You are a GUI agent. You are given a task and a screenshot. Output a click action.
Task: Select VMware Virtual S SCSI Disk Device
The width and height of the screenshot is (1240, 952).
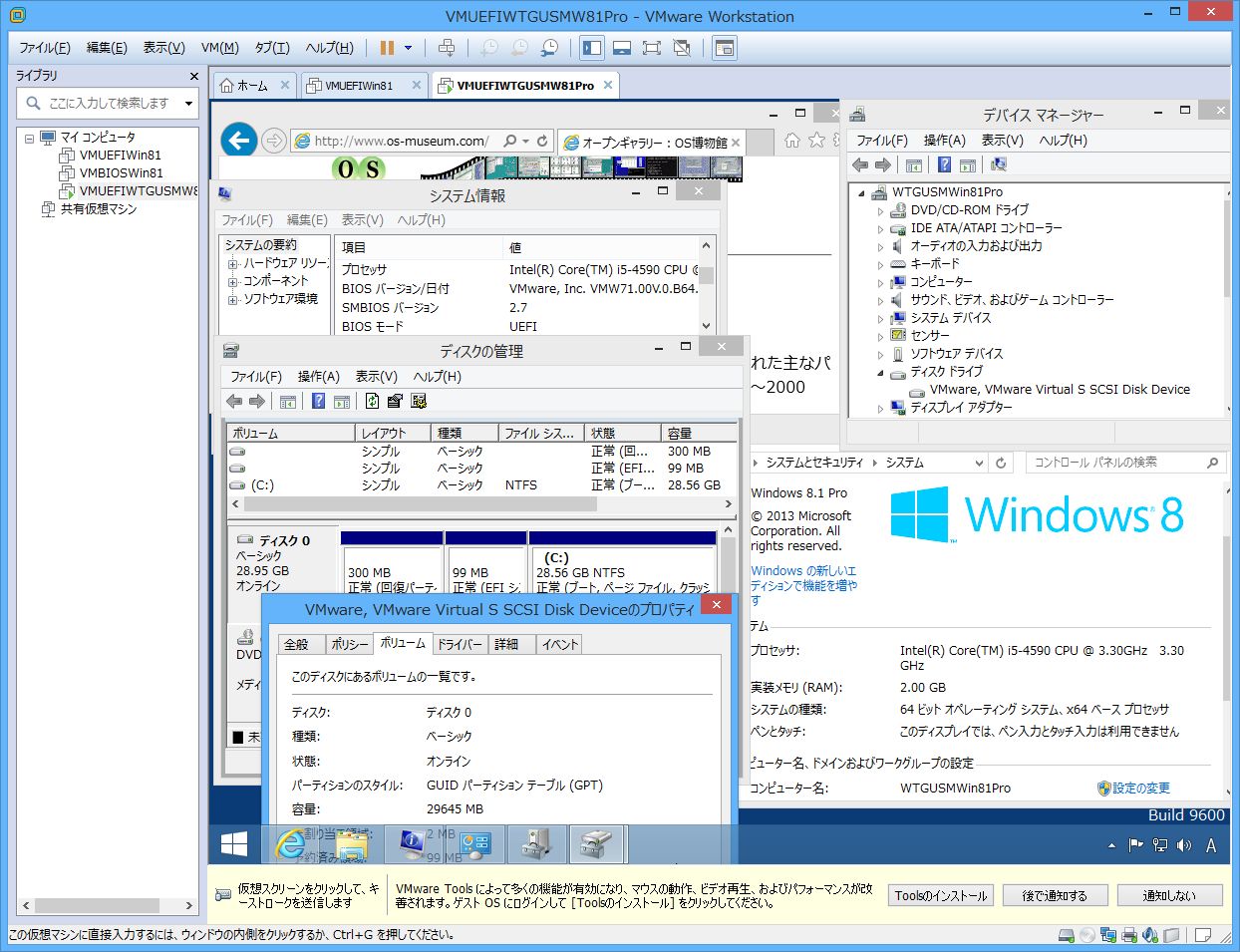pyautogui.click(x=1060, y=390)
